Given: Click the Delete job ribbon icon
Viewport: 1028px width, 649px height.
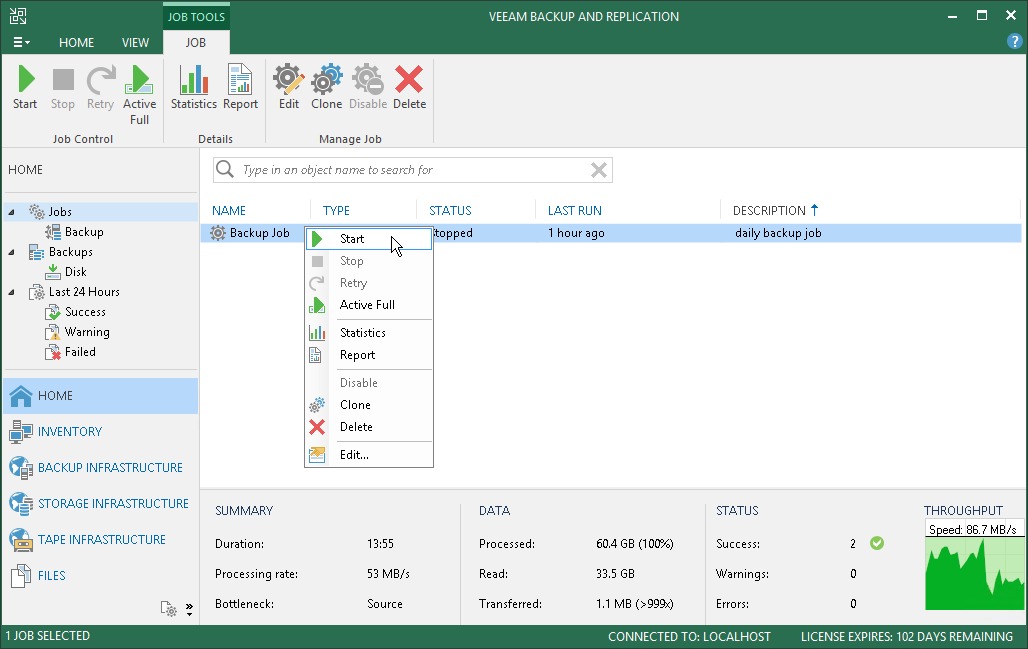Looking at the screenshot, I should coord(409,87).
